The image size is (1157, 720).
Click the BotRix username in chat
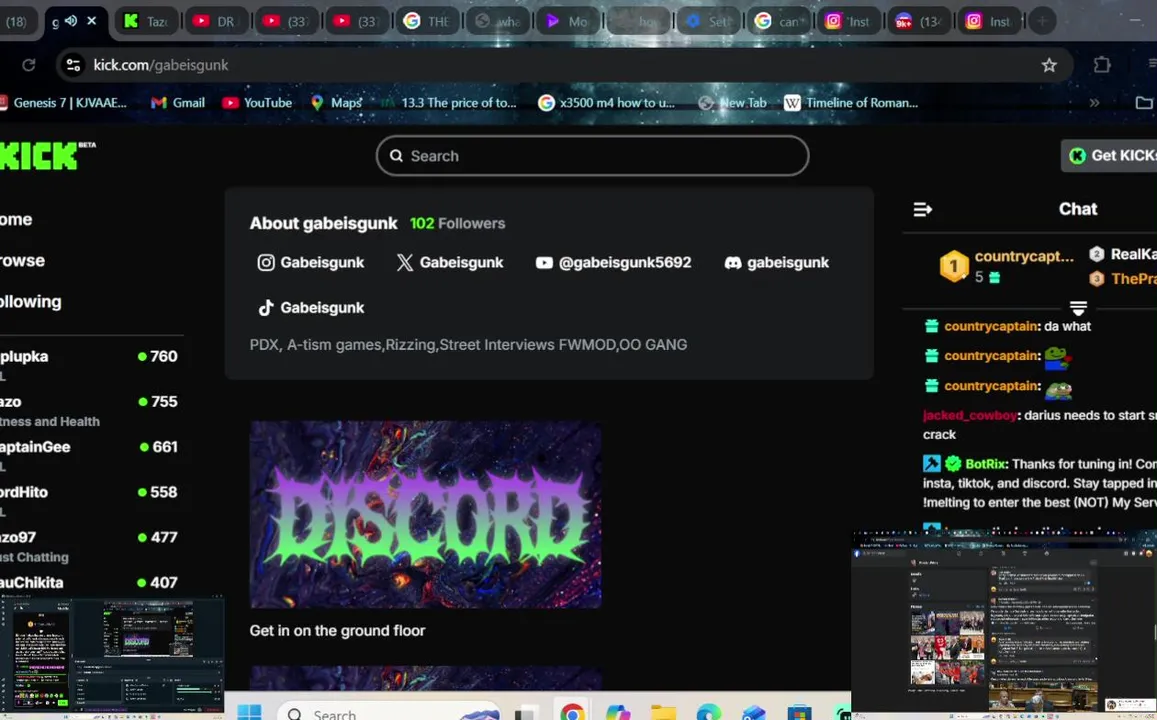(x=986, y=464)
